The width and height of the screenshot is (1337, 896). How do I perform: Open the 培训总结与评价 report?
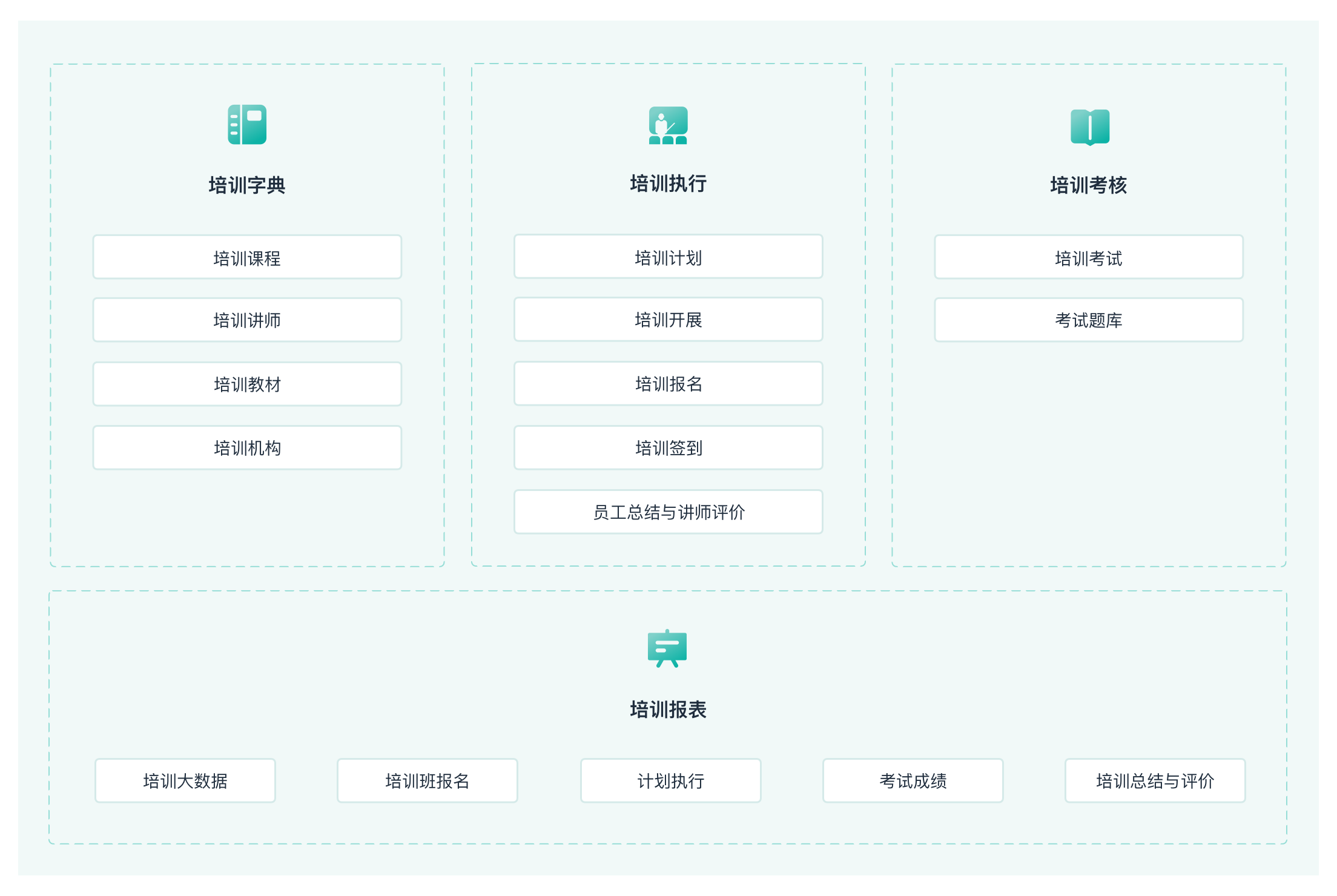1155,781
